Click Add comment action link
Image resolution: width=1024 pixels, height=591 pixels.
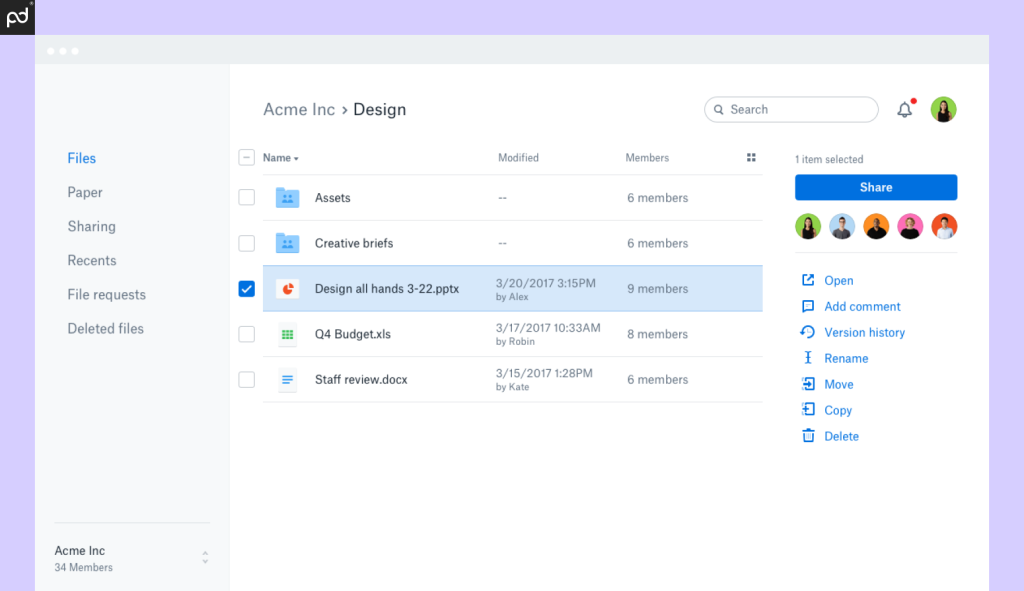click(862, 306)
